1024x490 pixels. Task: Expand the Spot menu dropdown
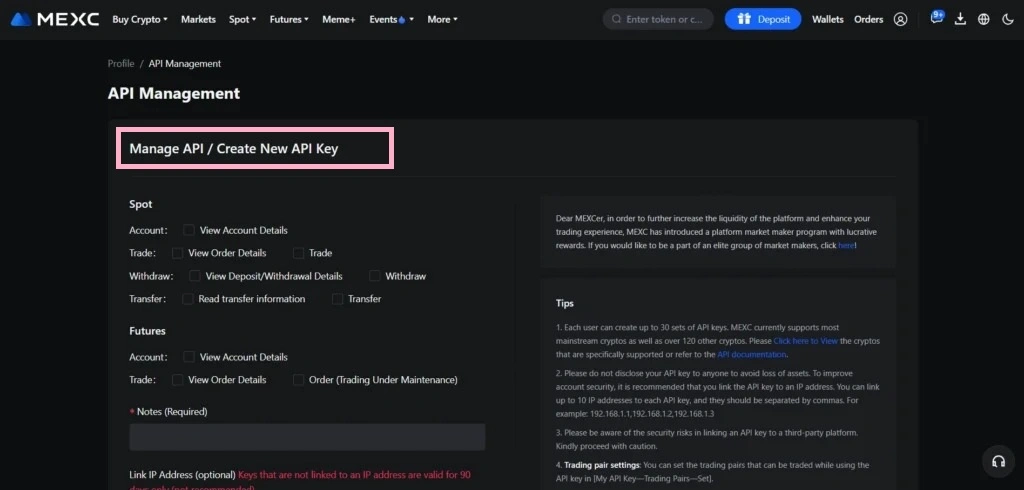point(242,20)
